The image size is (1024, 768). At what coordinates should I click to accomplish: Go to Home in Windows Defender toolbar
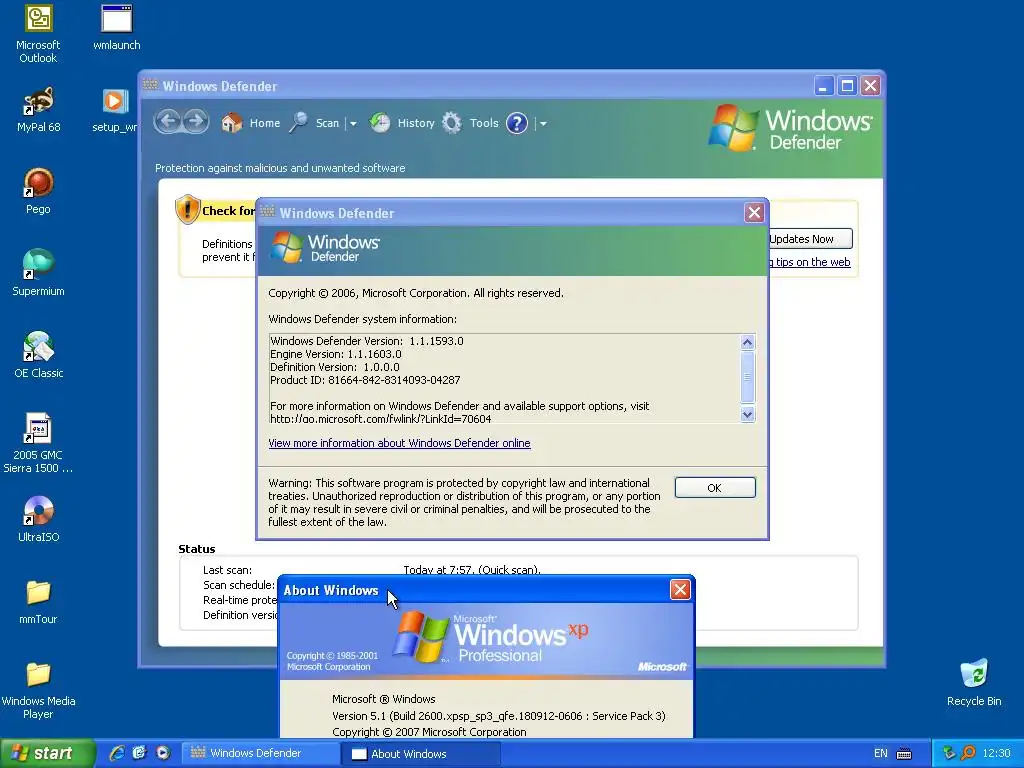251,123
